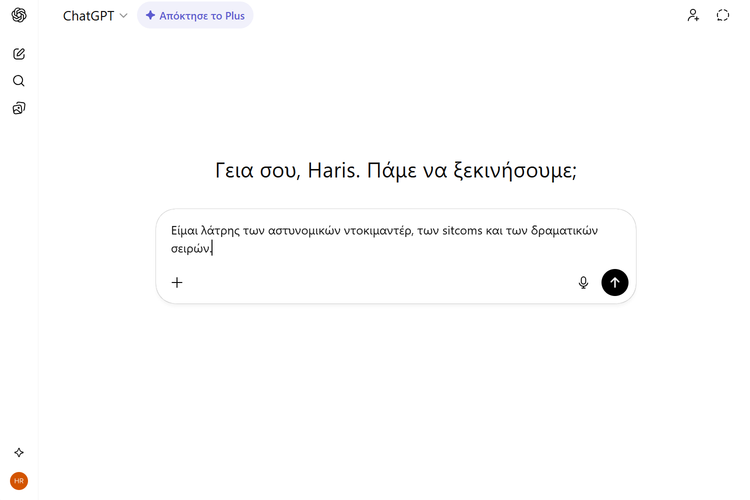The width and height of the screenshot is (750, 500).
Task: Click the OpenAI logo in the sidebar
Action: coord(19,16)
